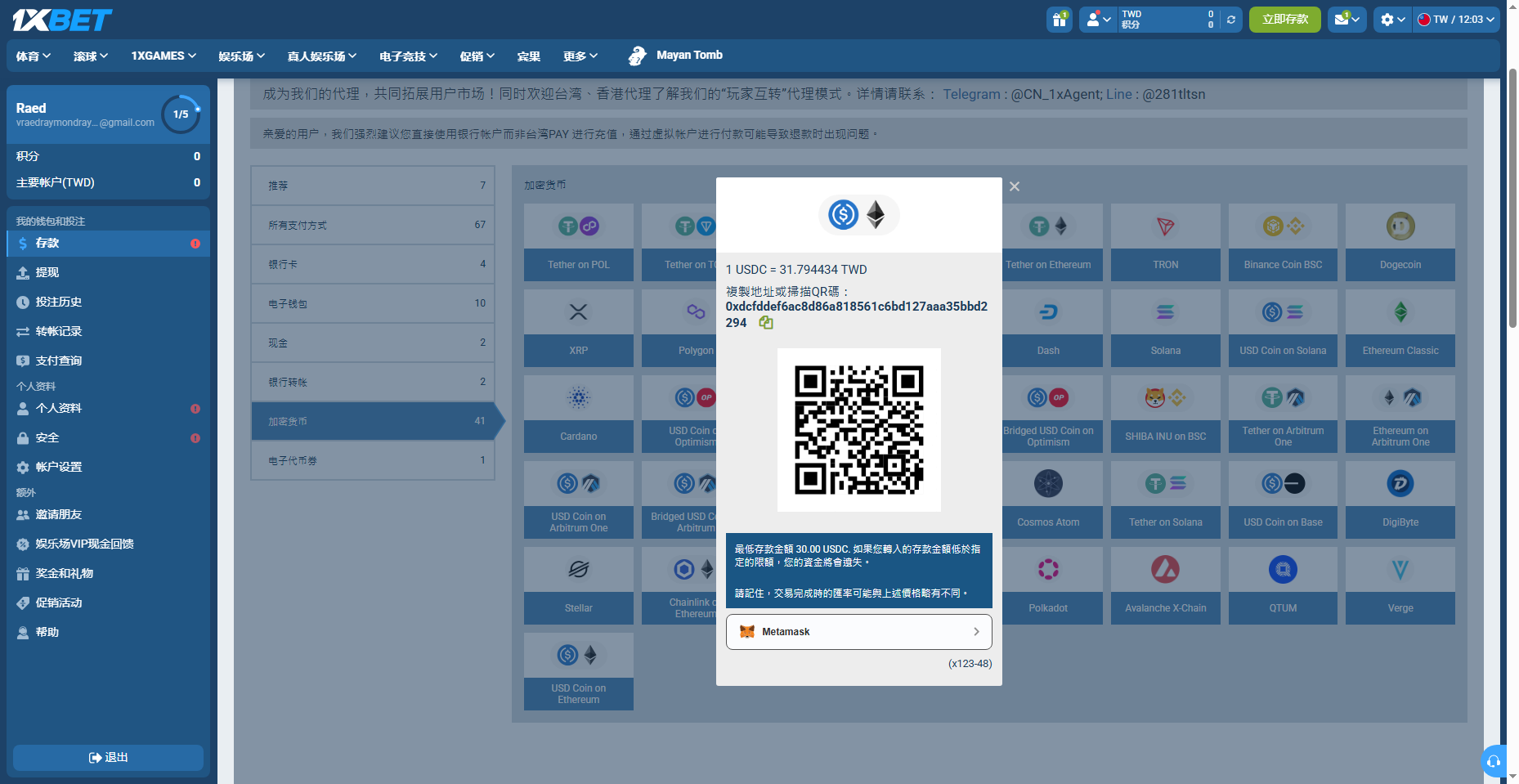Open 投注历史 in the sidebar
This screenshot has height=784, width=1519.
(x=108, y=302)
